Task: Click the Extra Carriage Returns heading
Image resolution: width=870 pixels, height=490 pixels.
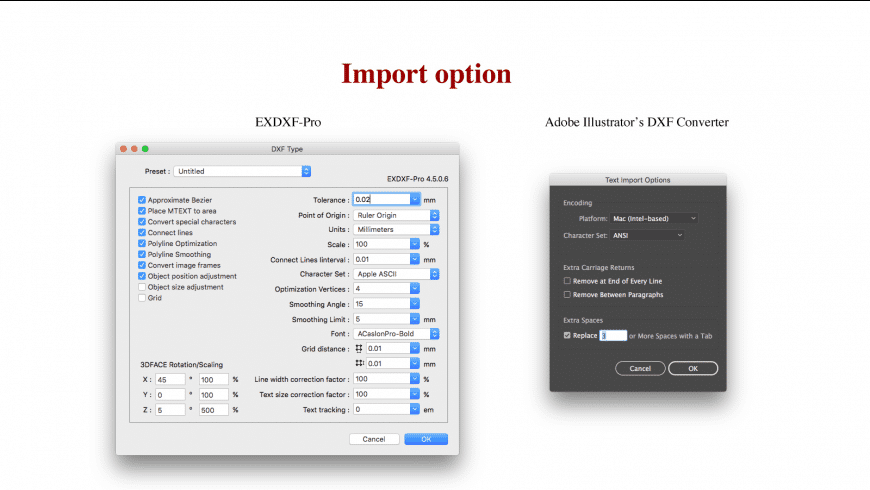Action: point(599,267)
